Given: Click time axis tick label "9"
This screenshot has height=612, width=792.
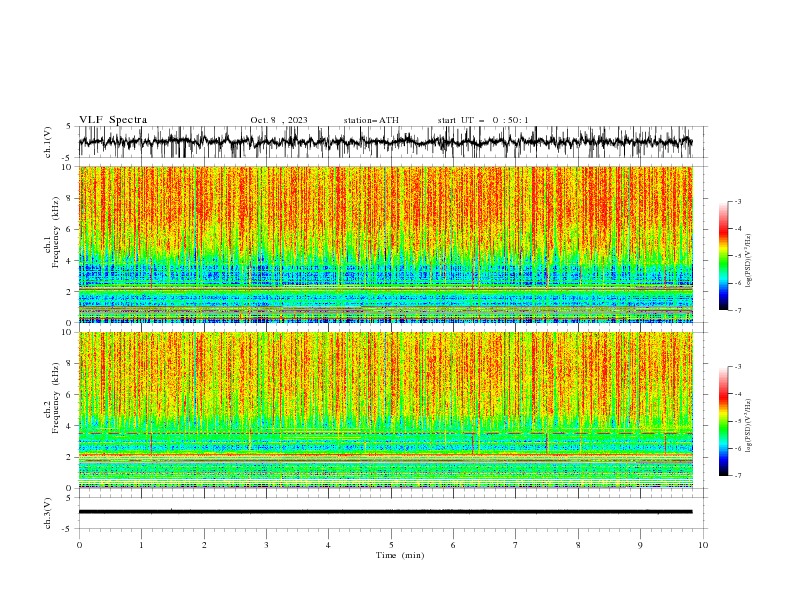Looking at the screenshot, I should (x=640, y=545).
